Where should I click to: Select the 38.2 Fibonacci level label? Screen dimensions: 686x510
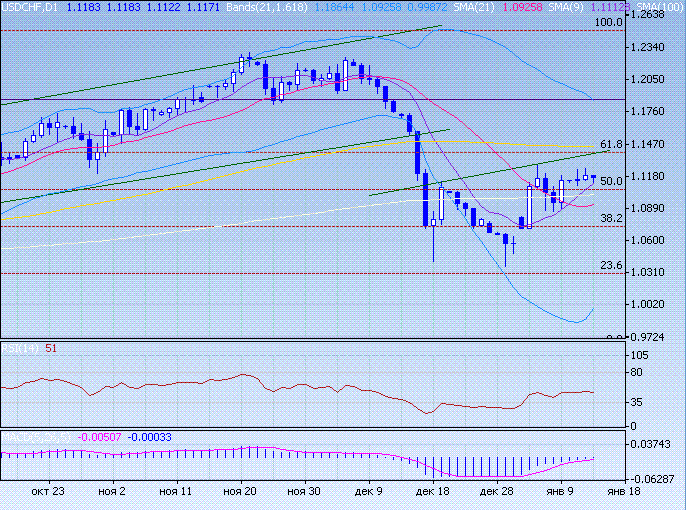pos(612,218)
